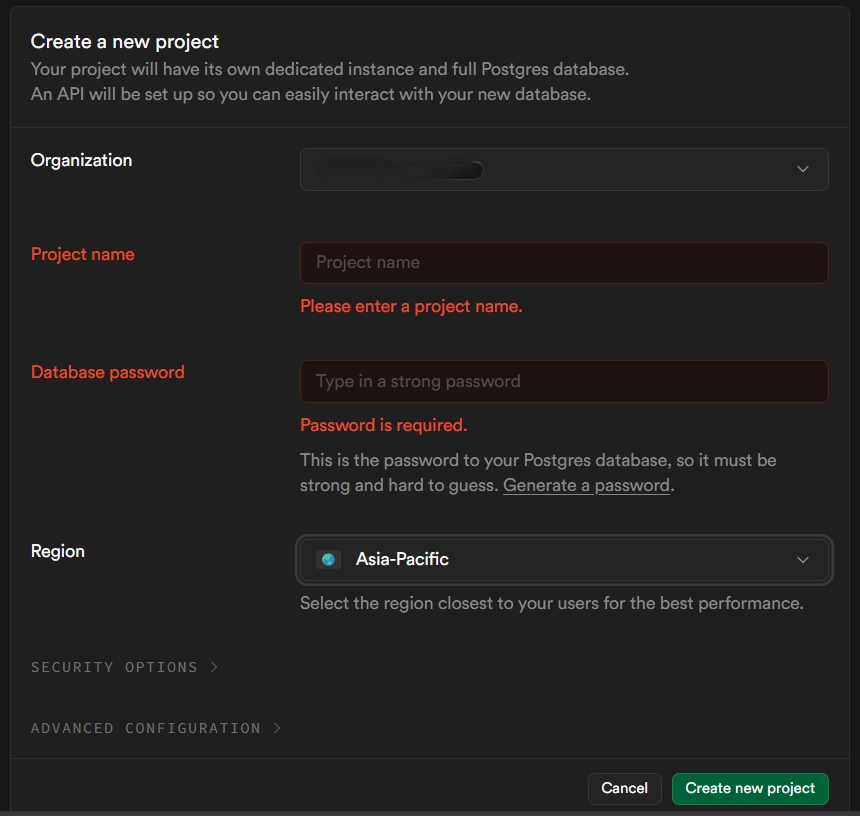Image resolution: width=860 pixels, height=816 pixels.
Task: Click the chevron arrow in Region dropdown
Action: [x=802, y=560]
